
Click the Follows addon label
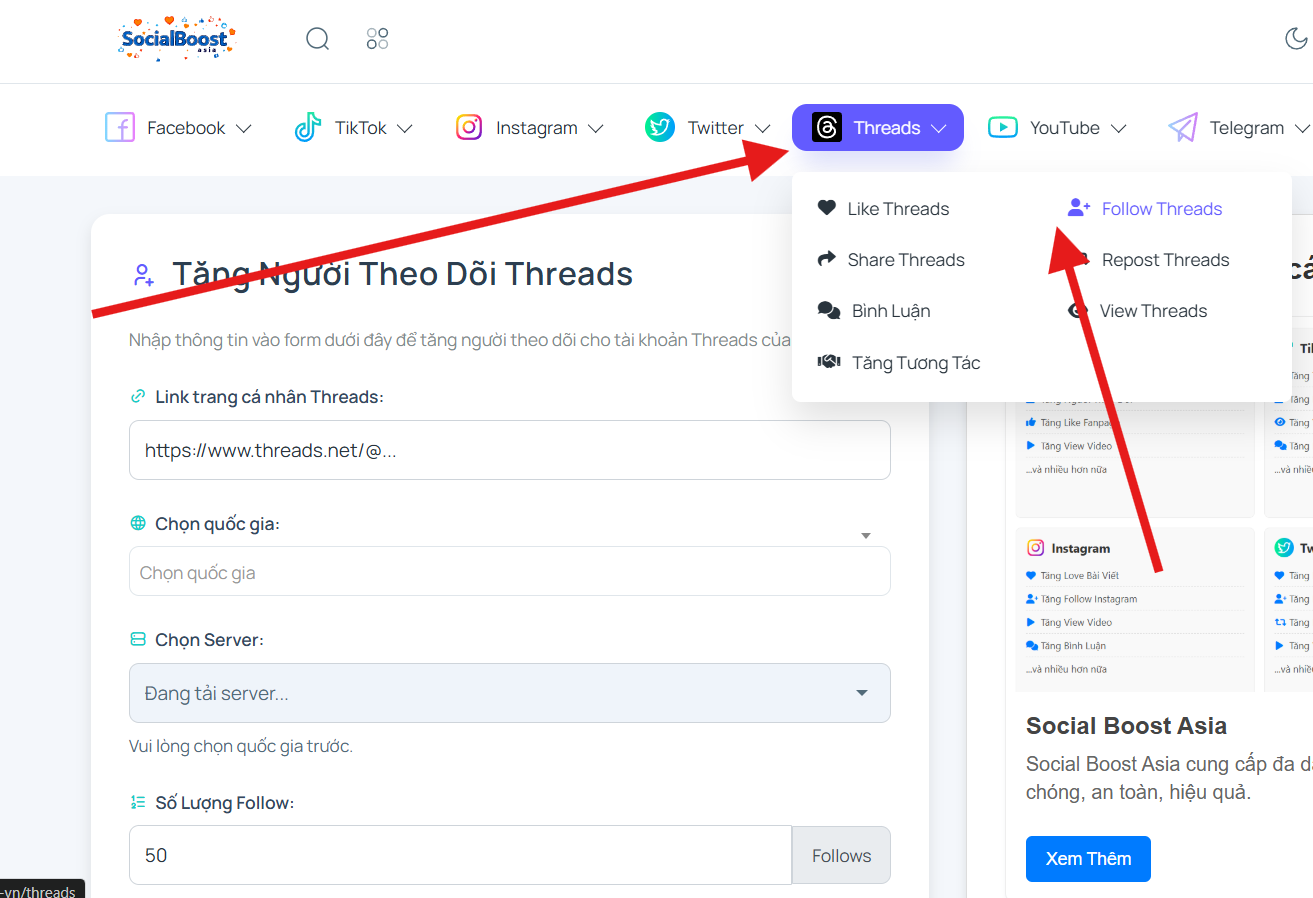click(x=841, y=855)
